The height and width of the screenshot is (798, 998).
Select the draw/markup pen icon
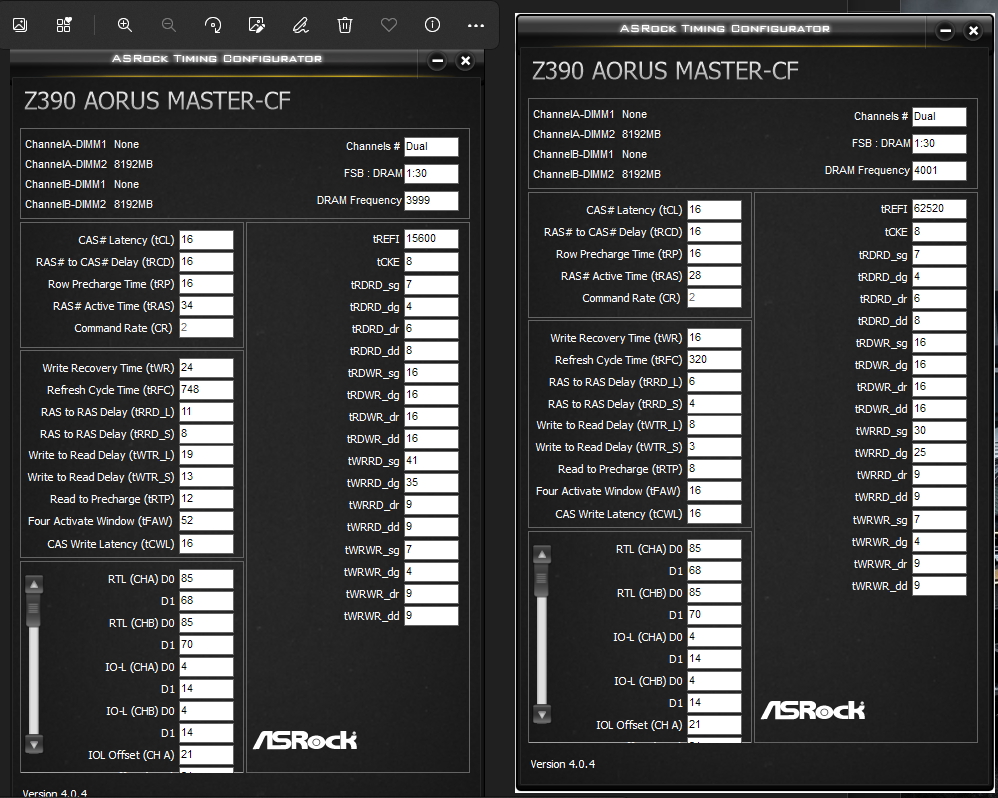300,25
